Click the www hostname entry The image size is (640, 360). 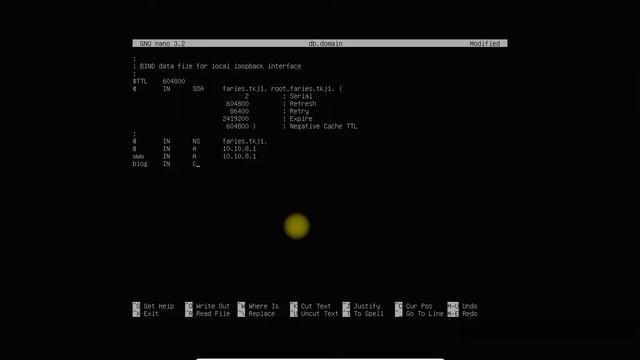click(138, 156)
